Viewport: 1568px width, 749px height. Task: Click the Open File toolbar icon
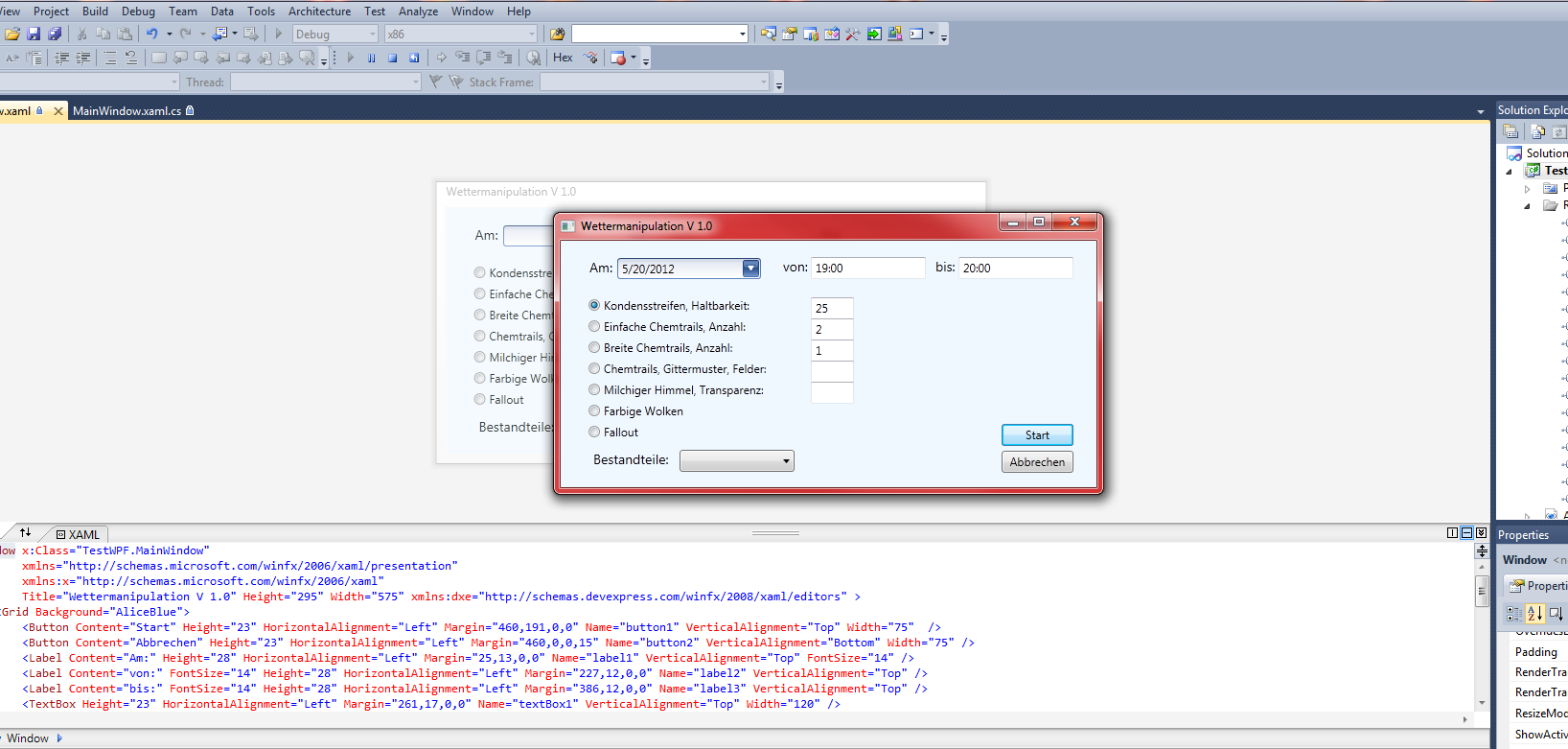coord(12,34)
